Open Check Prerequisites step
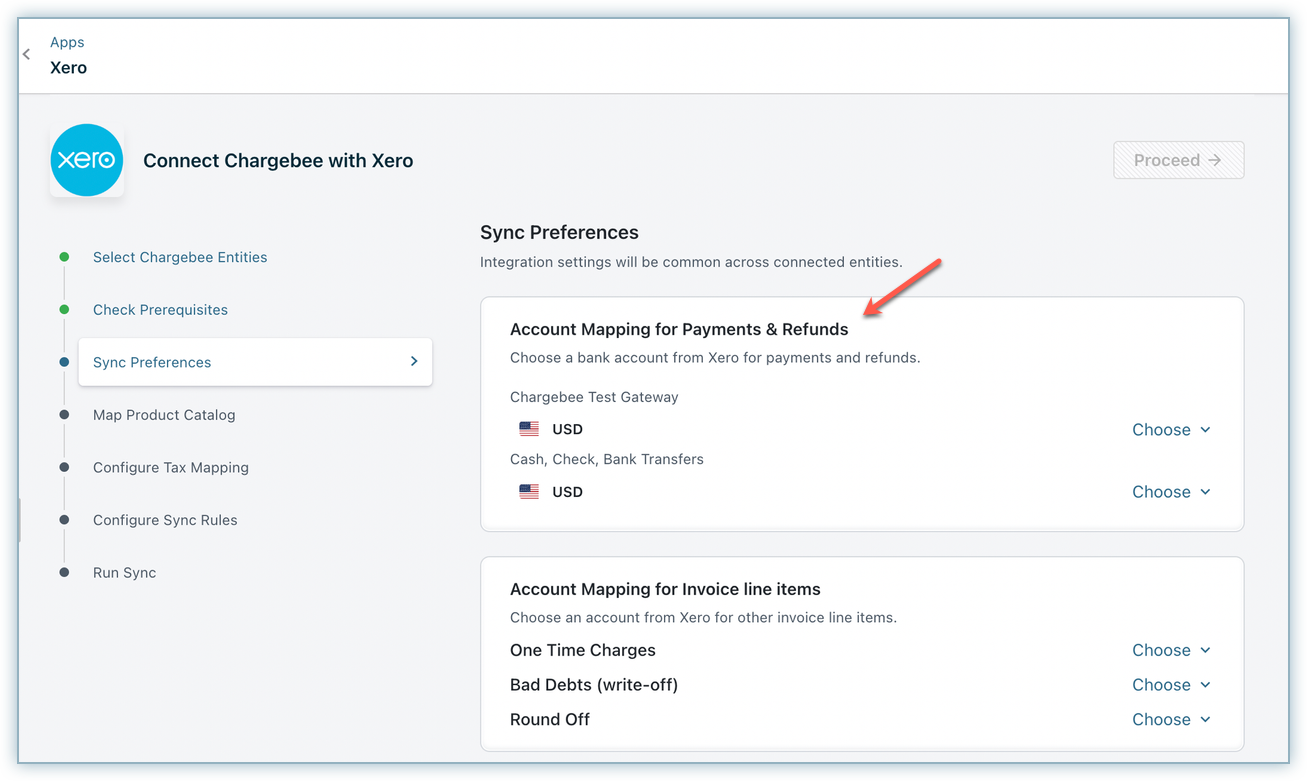The height and width of the screenshot is (781, 1307). (160, 310)
